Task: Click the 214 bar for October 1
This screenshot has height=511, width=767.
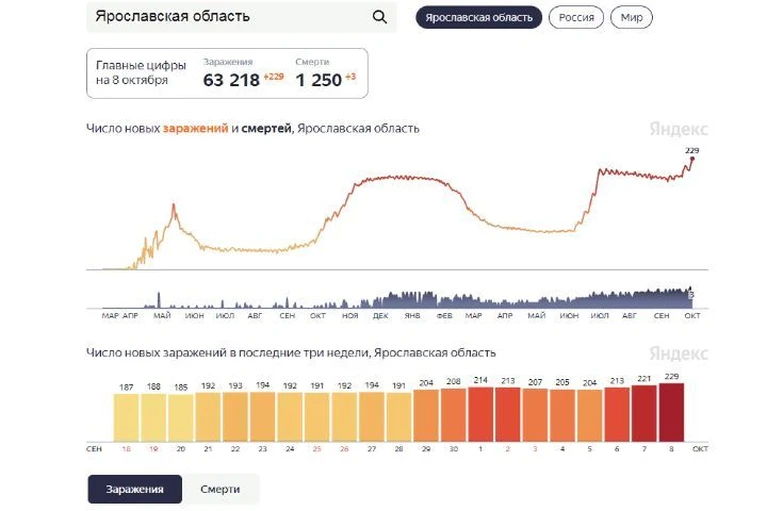Action: [x=481, y=413]
